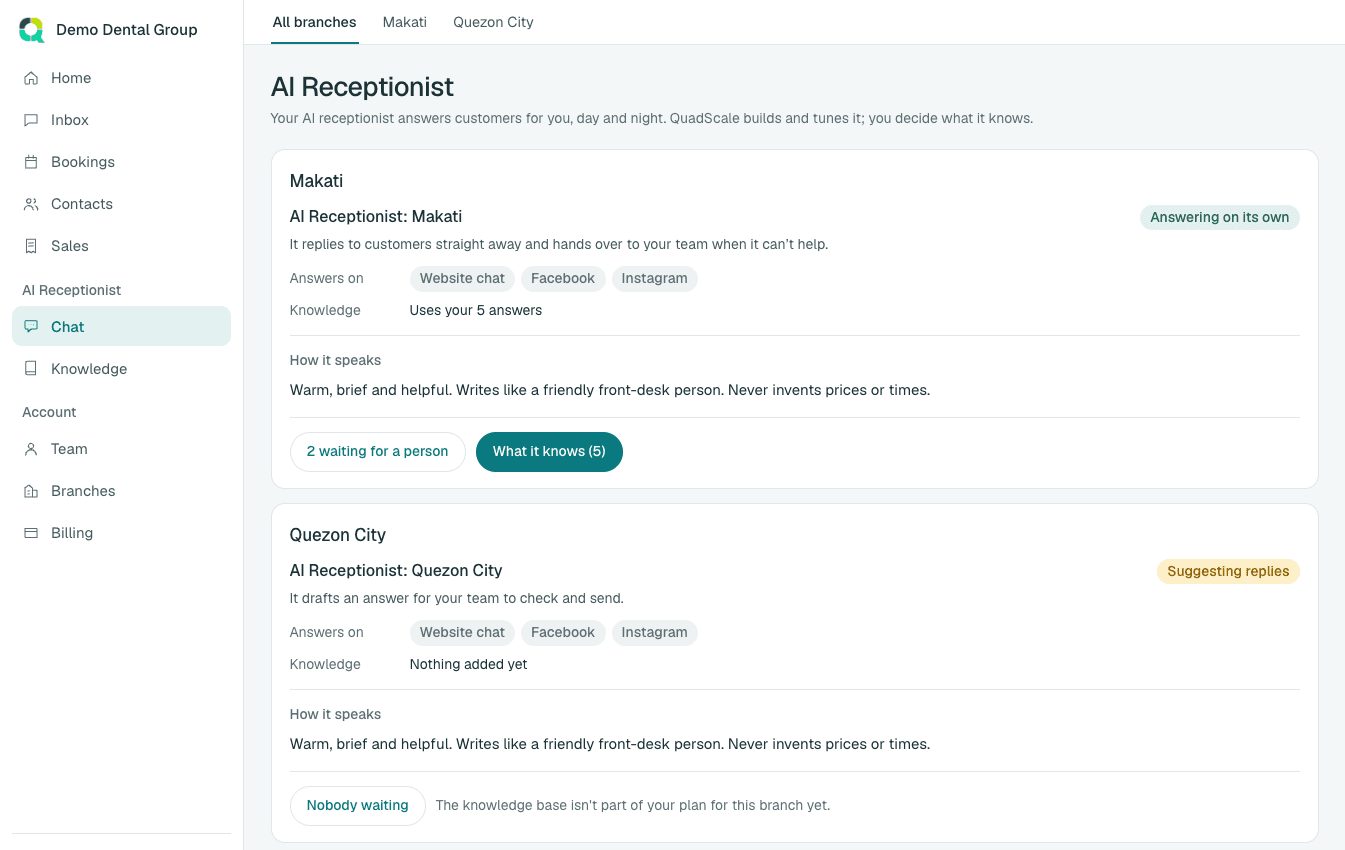Select Chat under AI Receptionist

[121, 327]
